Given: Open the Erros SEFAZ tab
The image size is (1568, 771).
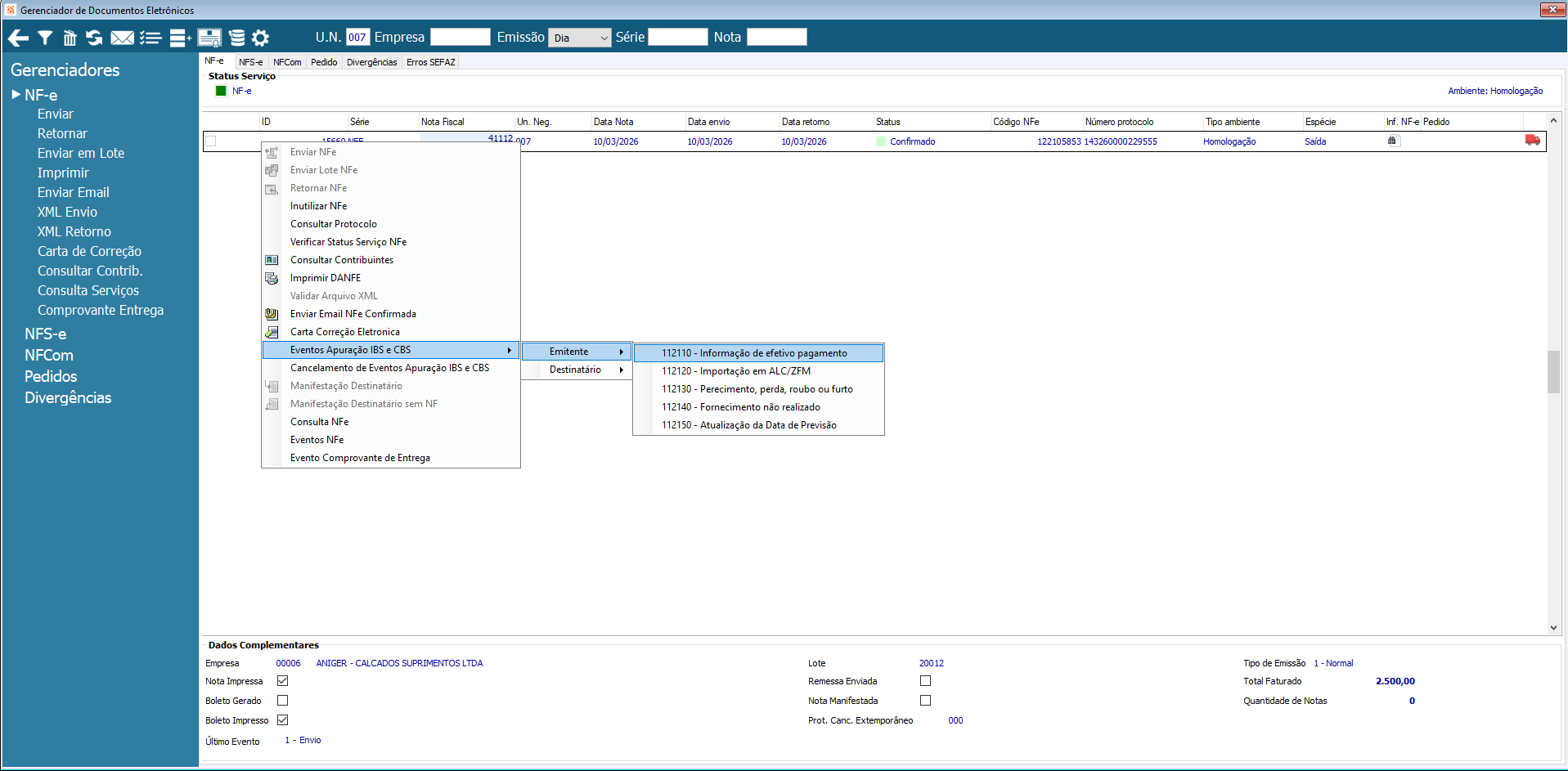Looking at the screenshot, I should point(431,62).
